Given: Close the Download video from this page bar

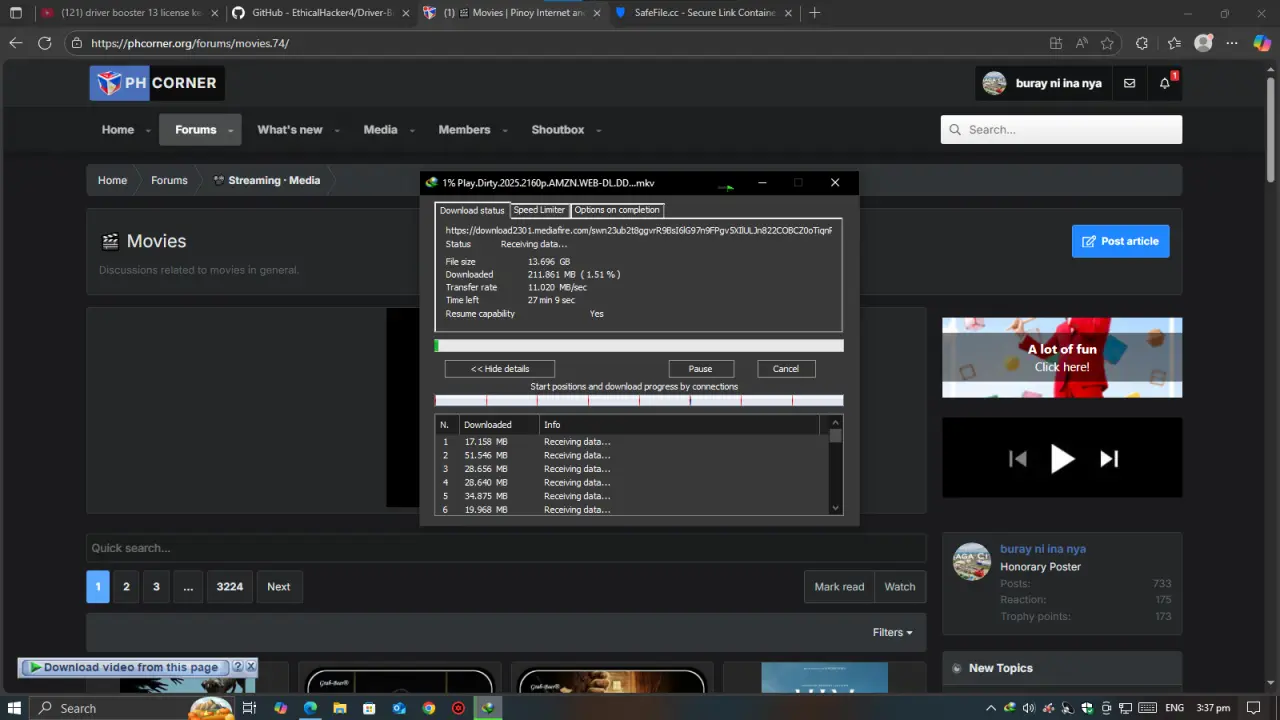Looking at the screenshot, I should (251, 667).
